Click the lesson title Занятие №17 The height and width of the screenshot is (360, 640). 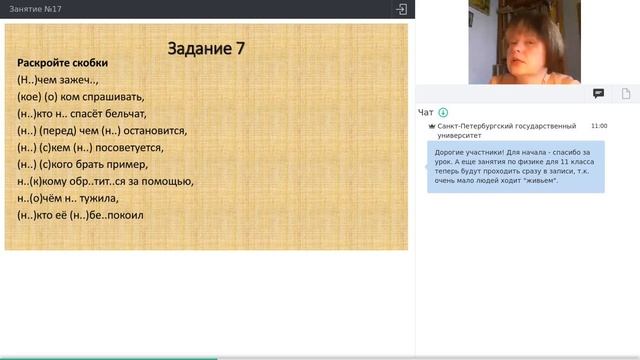coord(35,9)
